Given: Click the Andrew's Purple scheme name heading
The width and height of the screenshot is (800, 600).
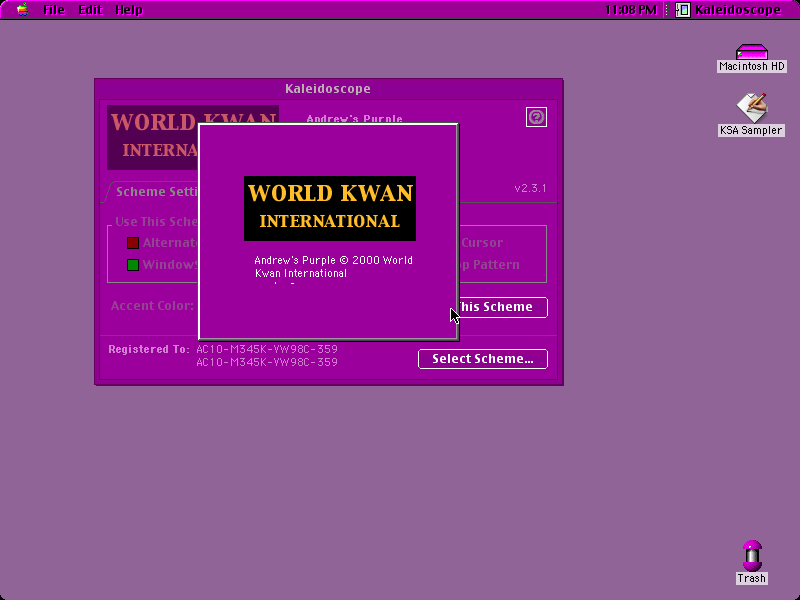Looking at the screenshot, I should pyautogui.click(x=354, y=119).
